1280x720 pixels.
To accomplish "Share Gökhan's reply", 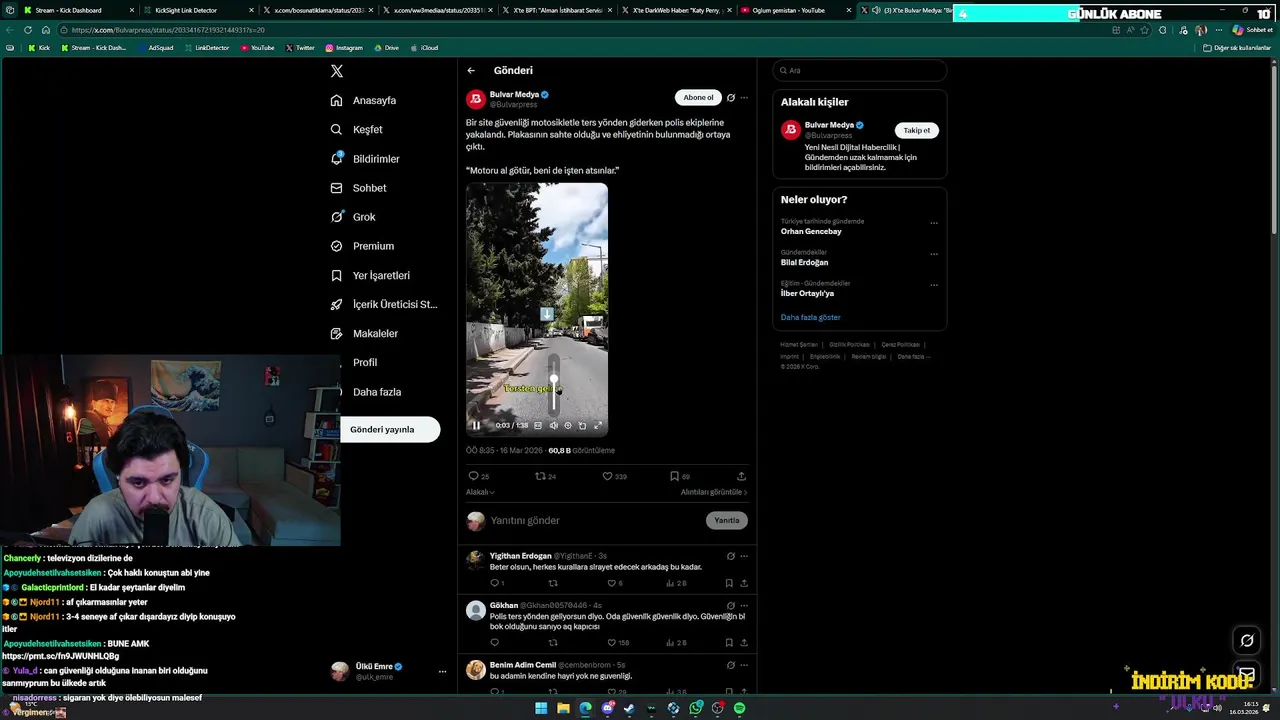I will point(743,643).
